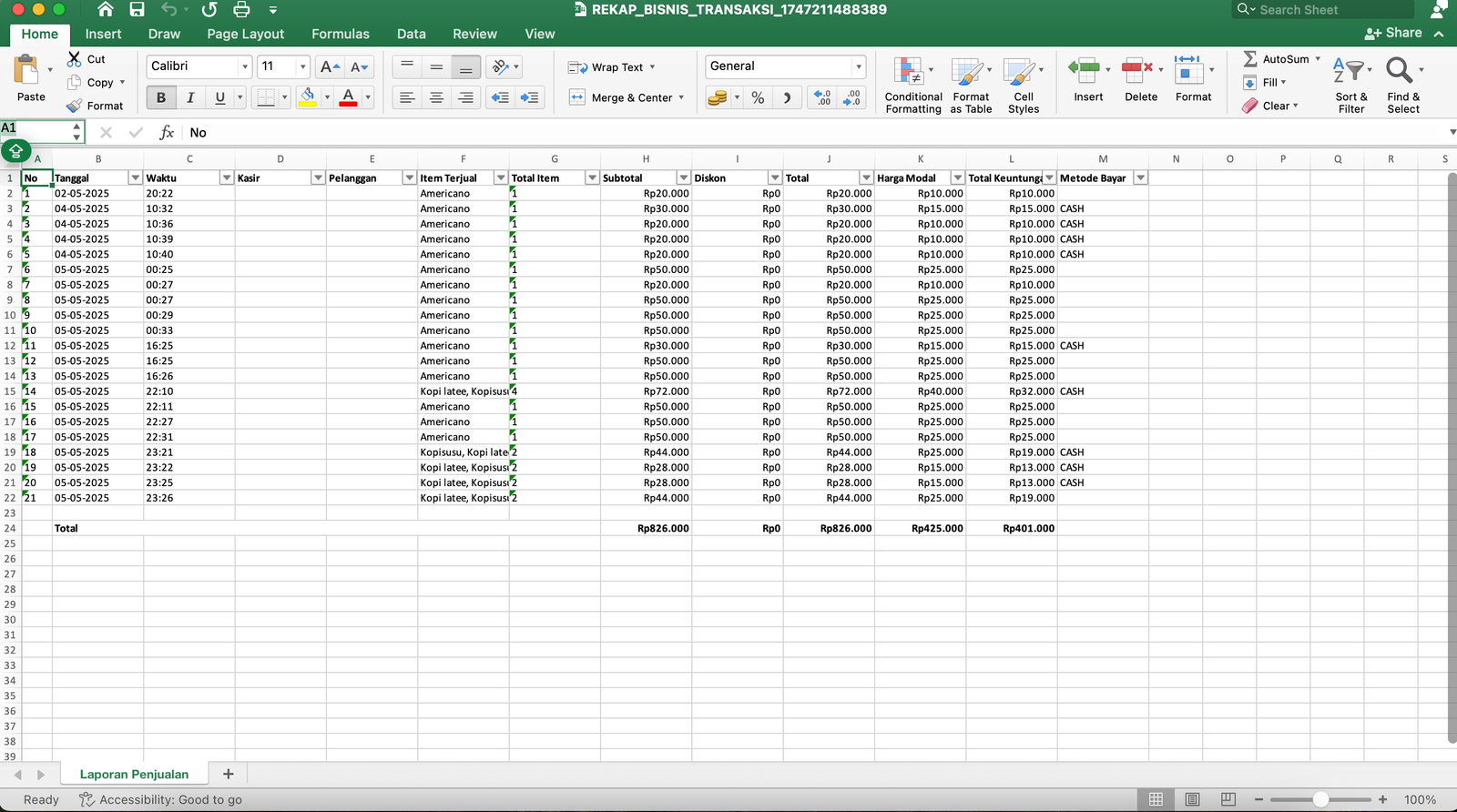Open Format as Table gallery
The image size is (1457, 812).
pyautogui.click(x=971, y=85)
